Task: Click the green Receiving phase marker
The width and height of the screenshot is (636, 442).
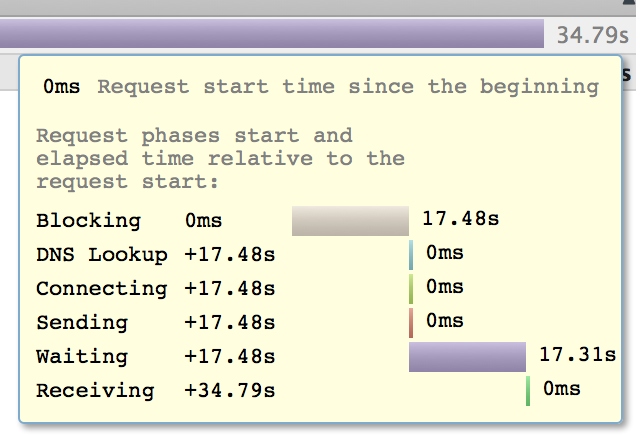Action: click(528, 391)
